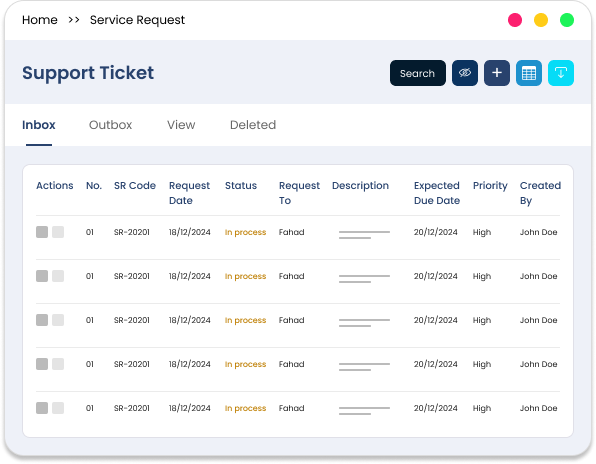Viewport: 596px width, 464px height.
Task: Select the View tab
Action: 181,125
